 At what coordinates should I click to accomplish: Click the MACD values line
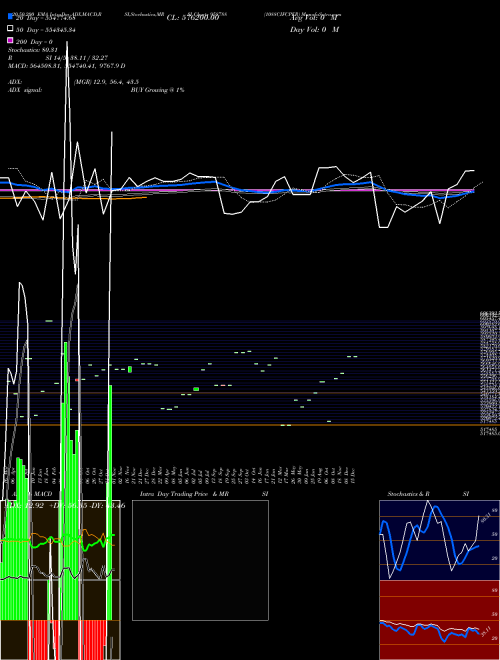pos(66,66)
